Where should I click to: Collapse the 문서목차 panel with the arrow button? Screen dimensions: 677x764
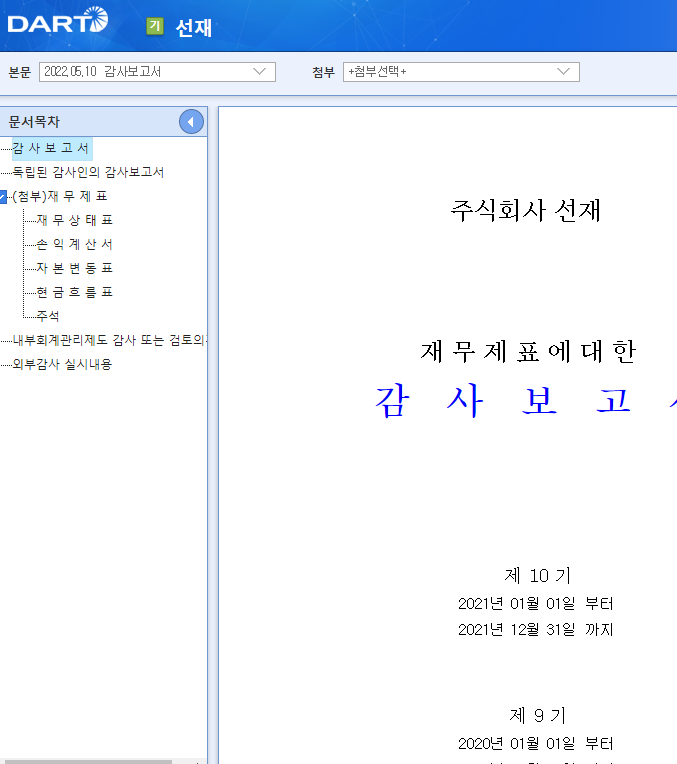click(191, 122)
